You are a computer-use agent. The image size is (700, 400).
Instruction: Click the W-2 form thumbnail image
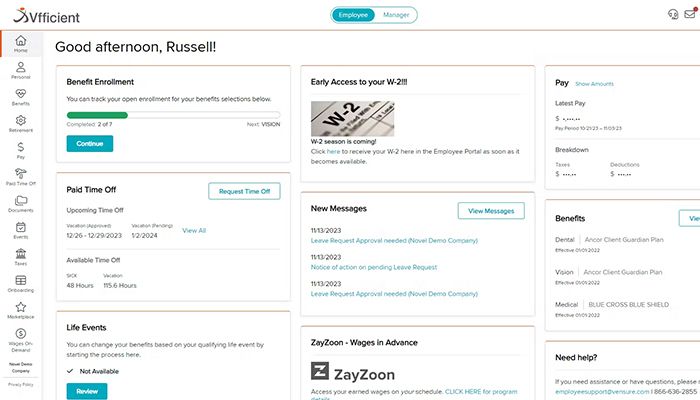(x=352, y=118)
